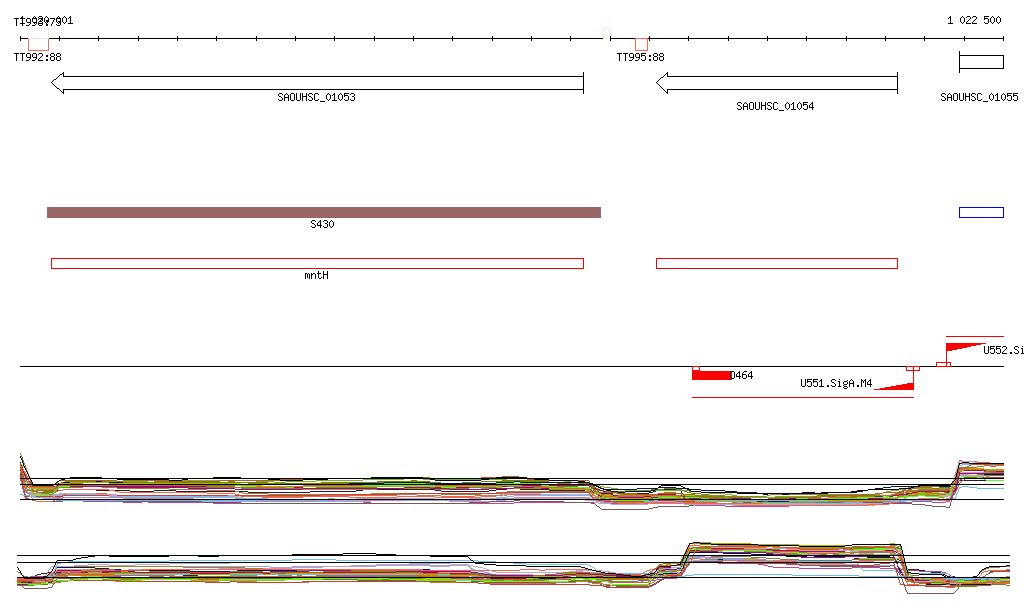Click the TT995:88 terminator marker box

point(641,44)
